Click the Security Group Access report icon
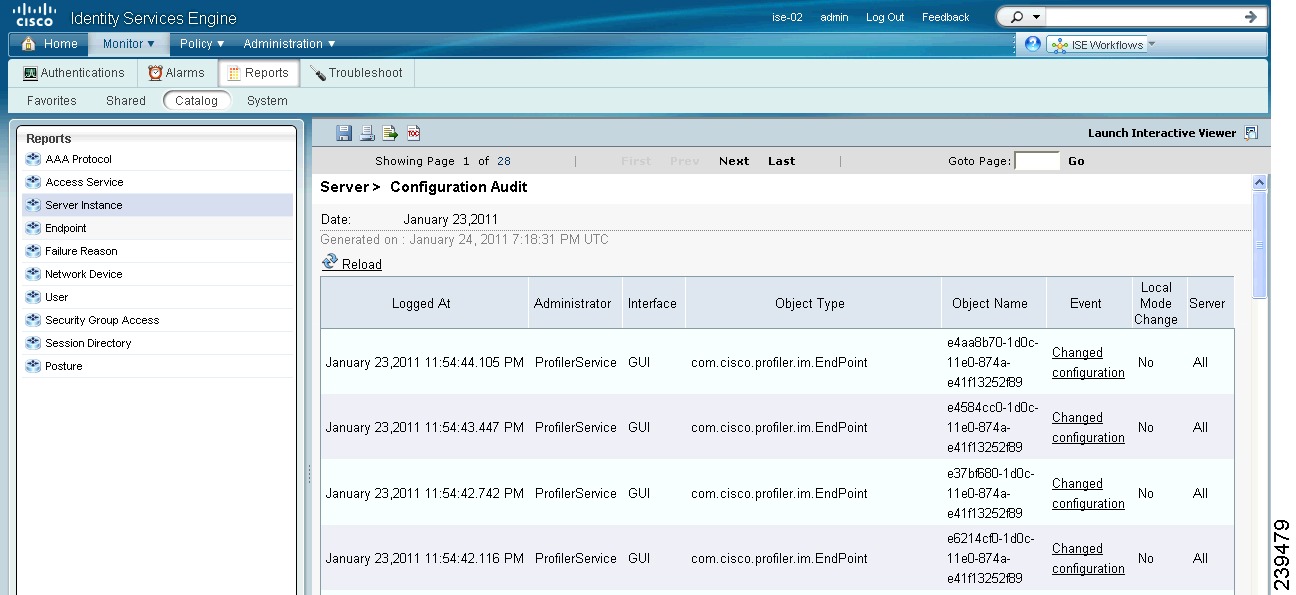 tap(33, 320)
